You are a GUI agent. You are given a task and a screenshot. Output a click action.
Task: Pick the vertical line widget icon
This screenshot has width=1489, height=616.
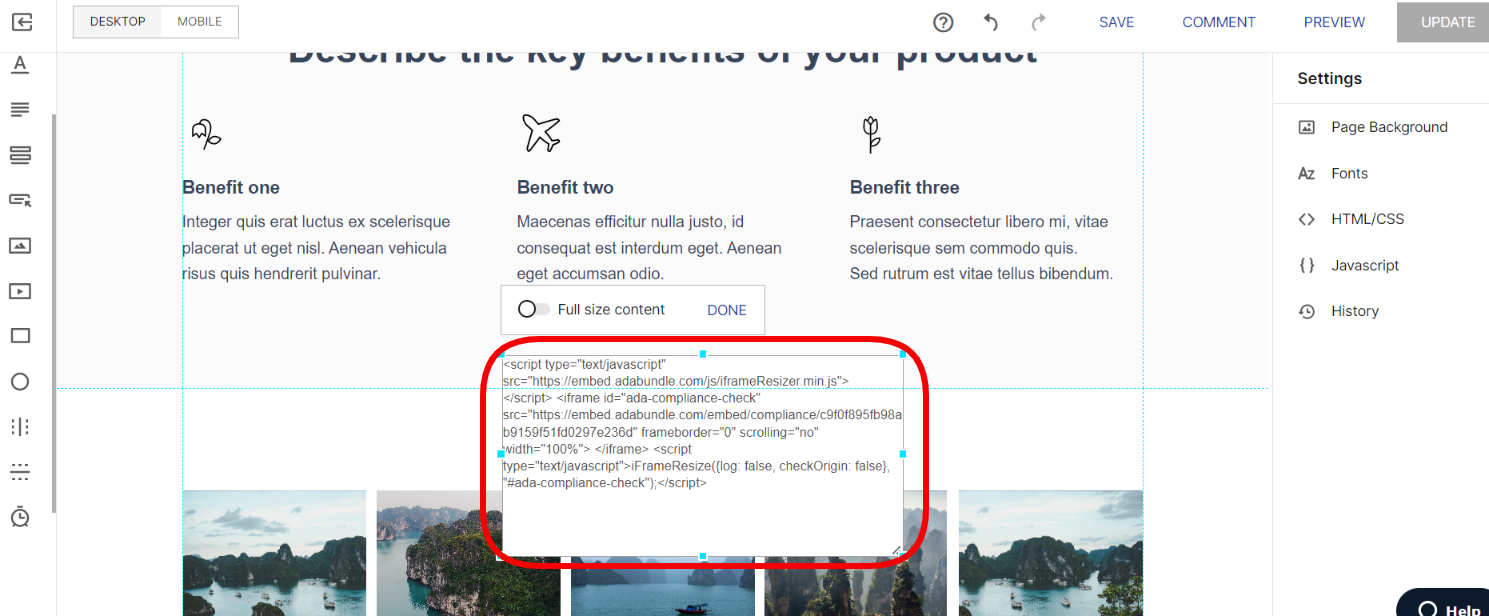[20, 427]
